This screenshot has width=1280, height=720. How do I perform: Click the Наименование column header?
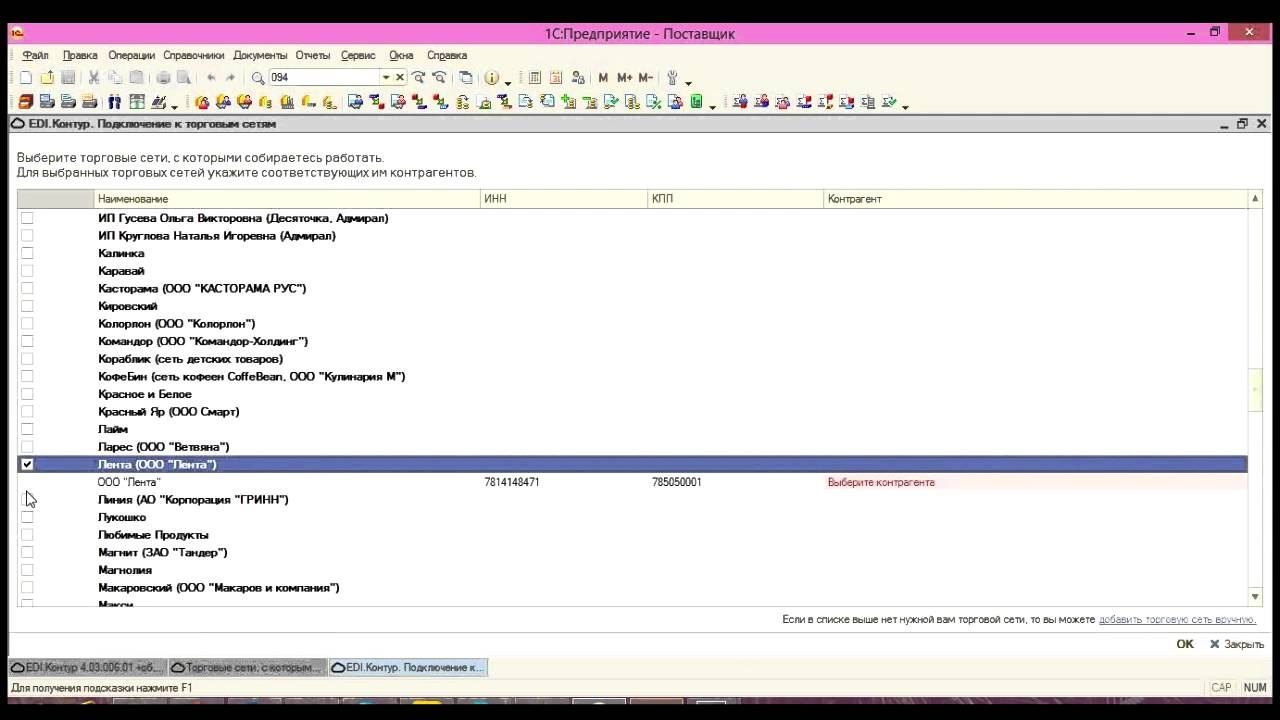[287, 199]
